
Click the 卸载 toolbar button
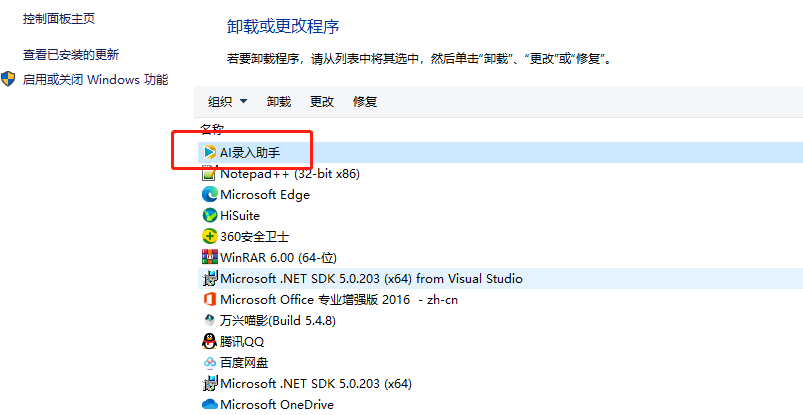tap(279, 101)
